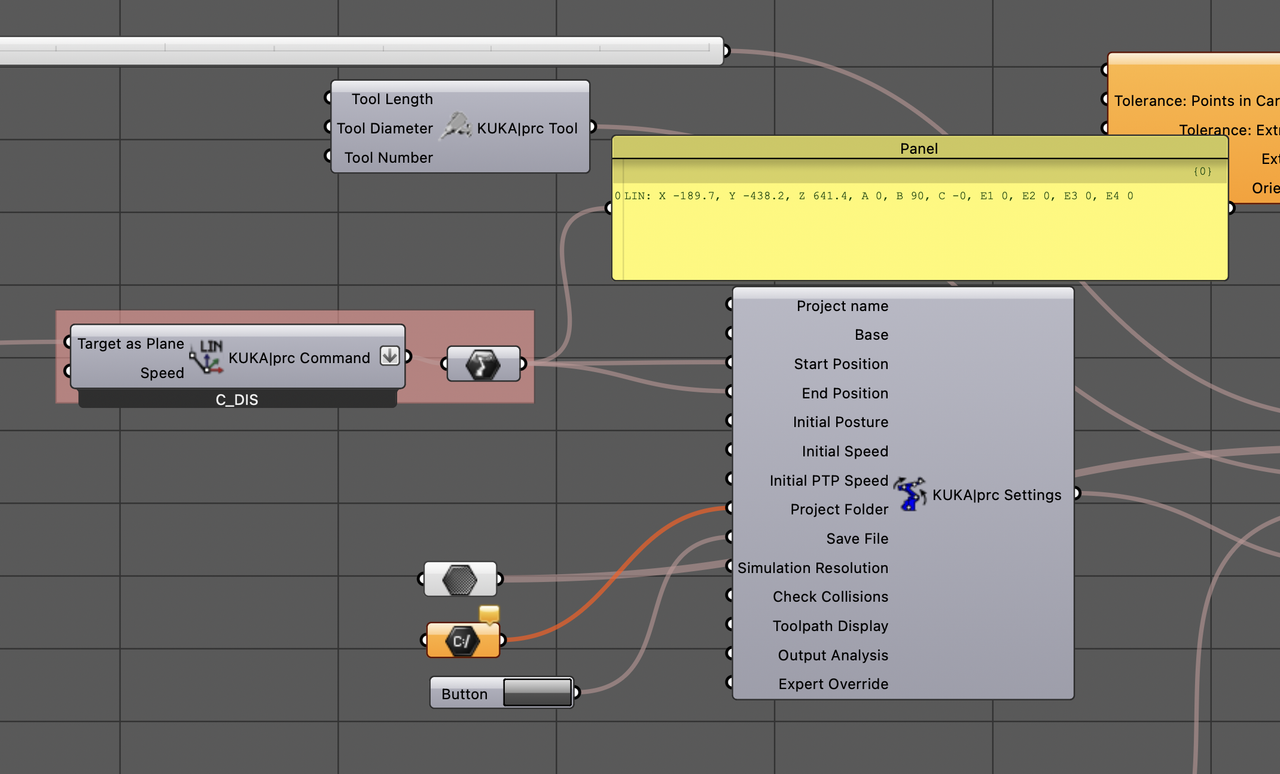Viewport: 1280px width, 774px height.
Task: Click the Tool Diameter input
Action: (385, 128)
